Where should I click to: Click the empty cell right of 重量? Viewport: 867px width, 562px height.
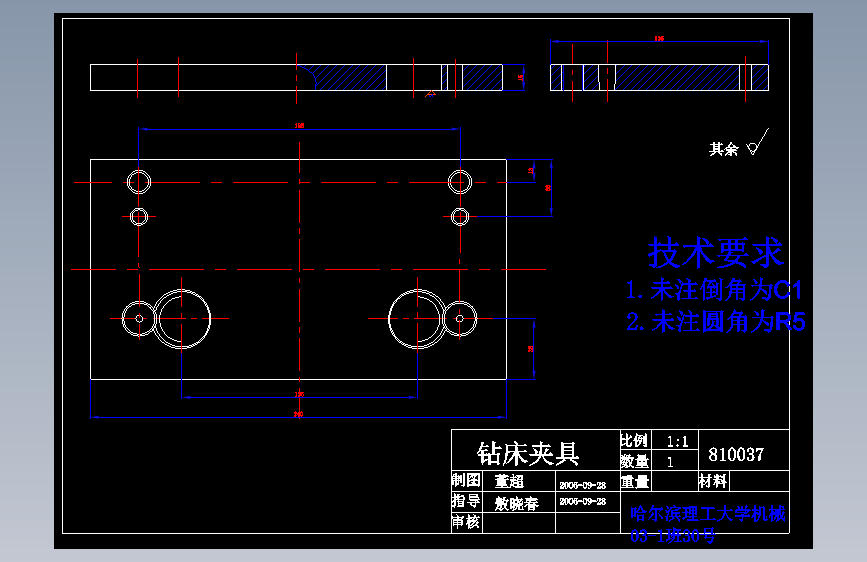coord(675,481)
